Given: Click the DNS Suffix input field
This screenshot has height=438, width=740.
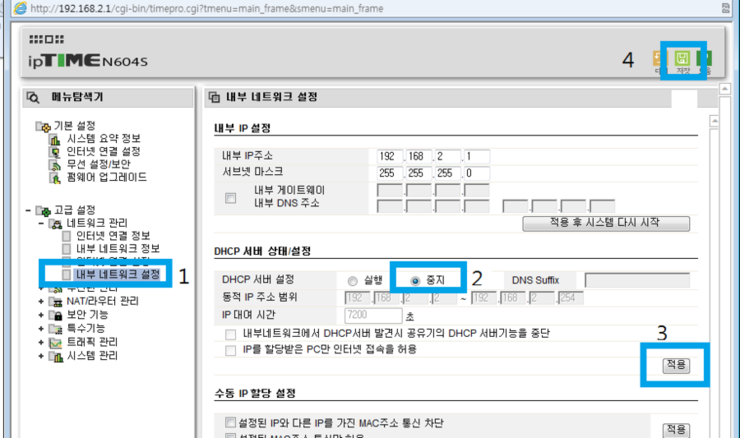Looking at the screenshot, I should 637,280.
